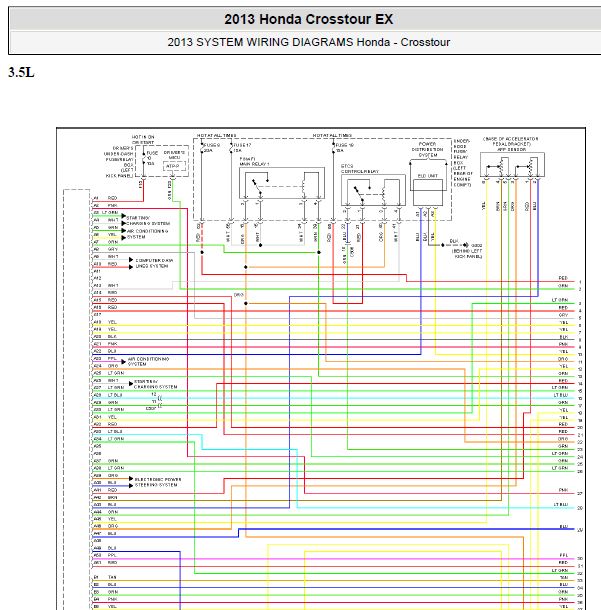Click the ETCS control relay switch symbol
This screenshot has width=601, height=610.
(362, 192)
